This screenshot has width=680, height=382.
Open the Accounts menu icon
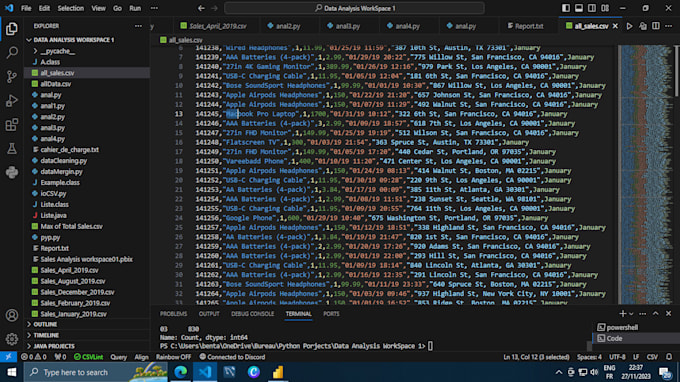[12, 315]
